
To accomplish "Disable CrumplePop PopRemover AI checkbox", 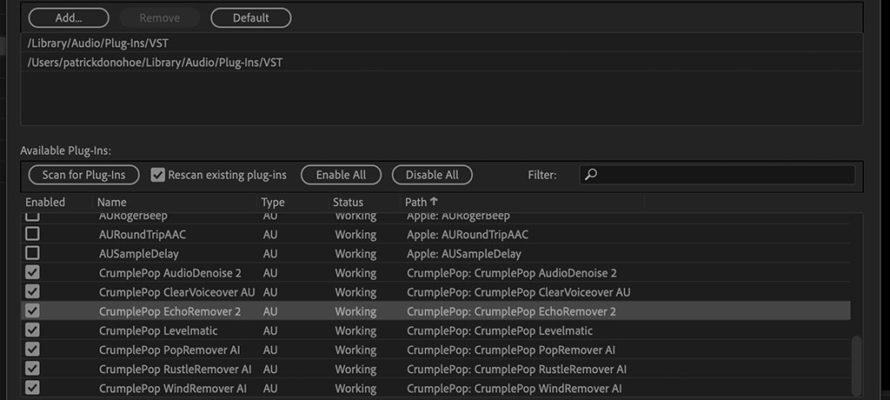I will pyautogui.click(x=33, y=350).
